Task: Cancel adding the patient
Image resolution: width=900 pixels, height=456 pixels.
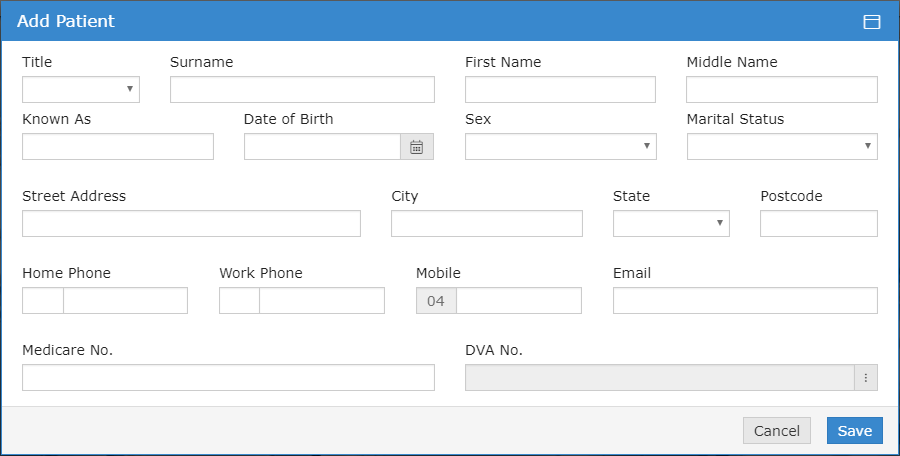Action: click(x=776, y=431)
